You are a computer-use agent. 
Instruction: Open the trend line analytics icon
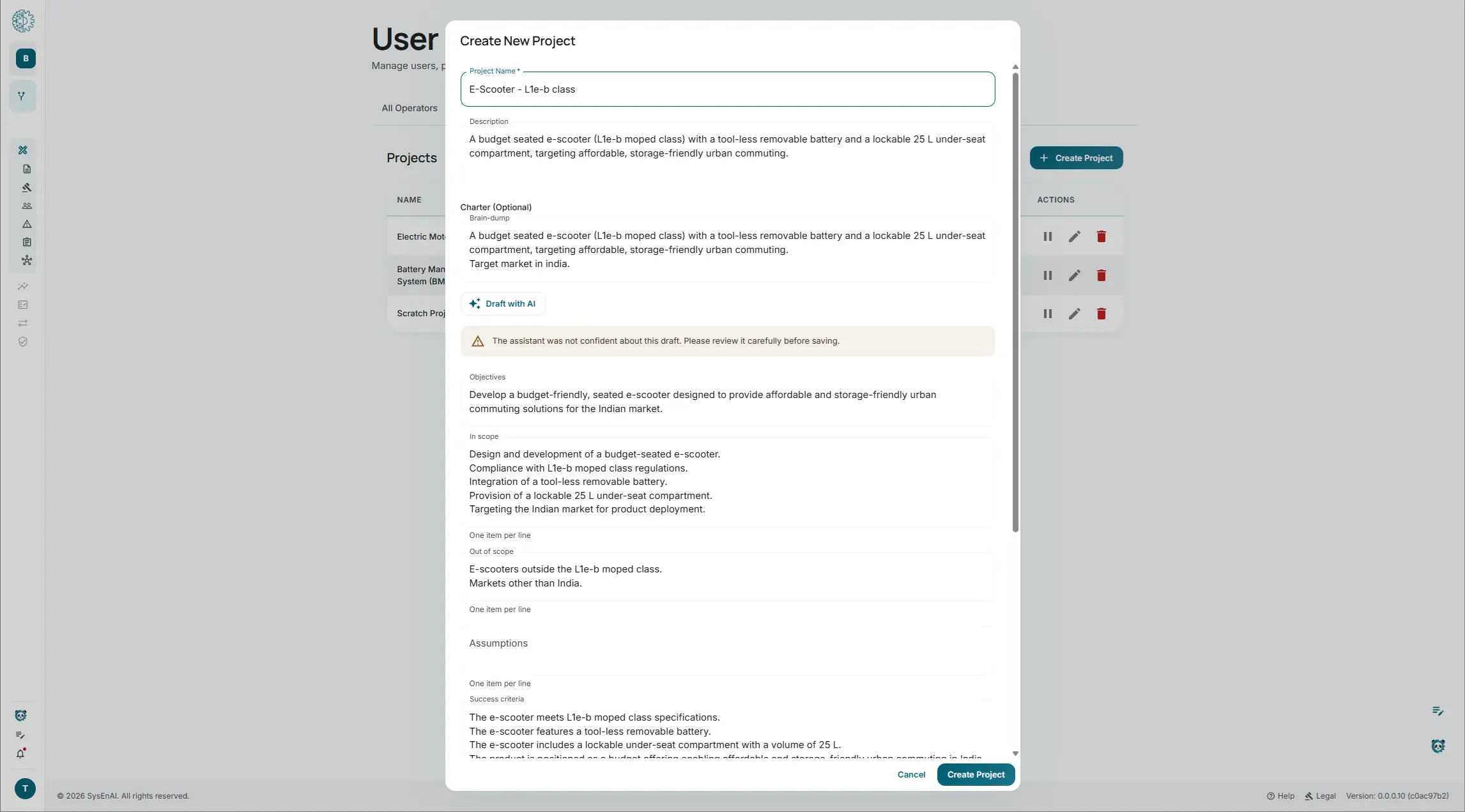pos(23,286)
